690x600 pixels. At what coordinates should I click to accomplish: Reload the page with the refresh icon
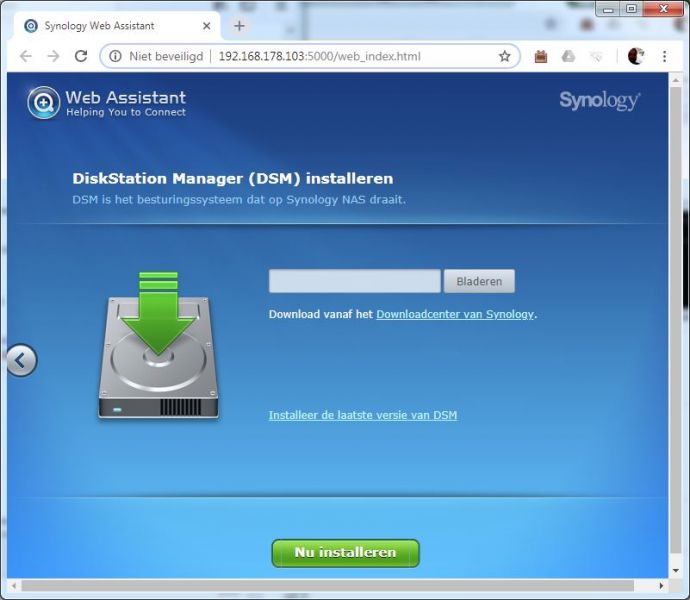coord(81,56)
